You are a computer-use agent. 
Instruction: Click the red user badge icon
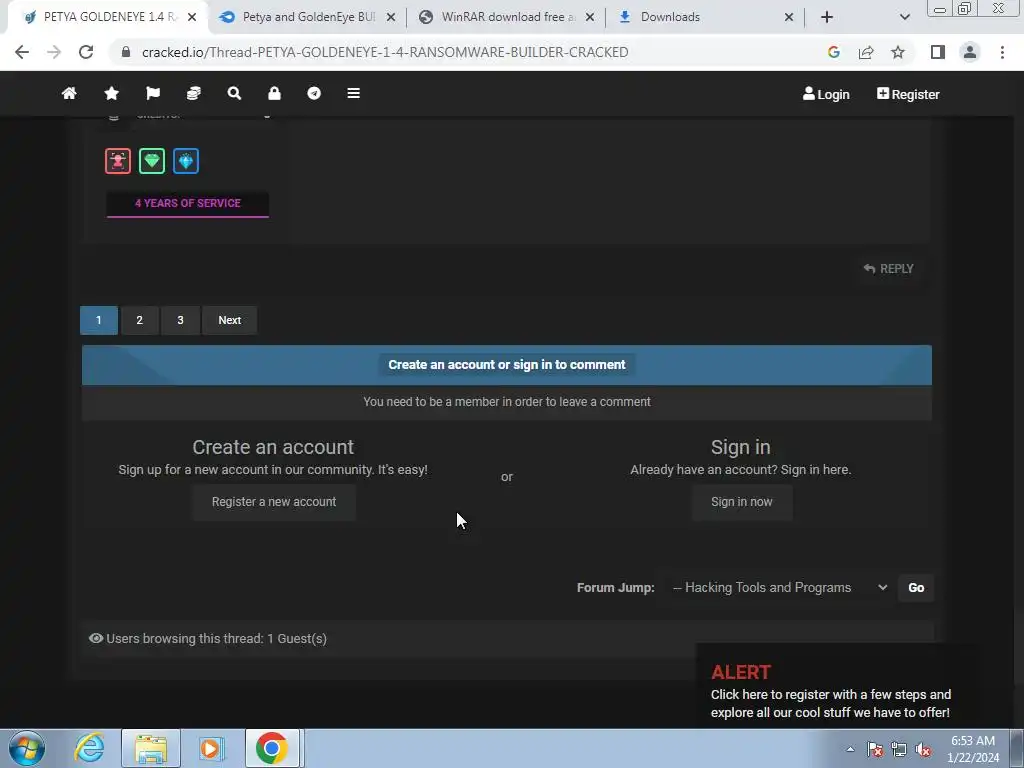118,161
